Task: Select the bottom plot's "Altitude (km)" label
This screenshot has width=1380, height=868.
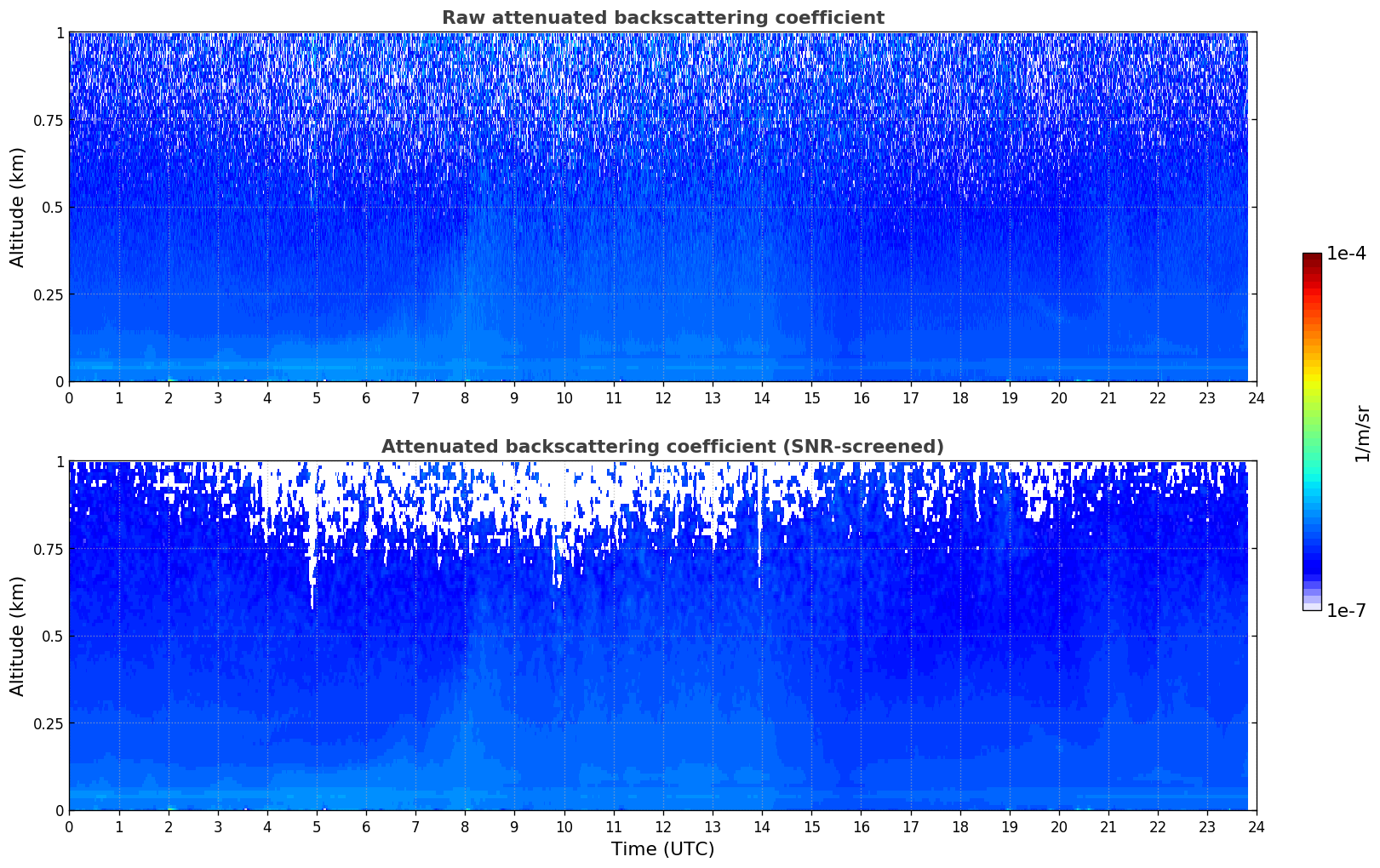Action: pyautogui.click(x=18, y=636)
